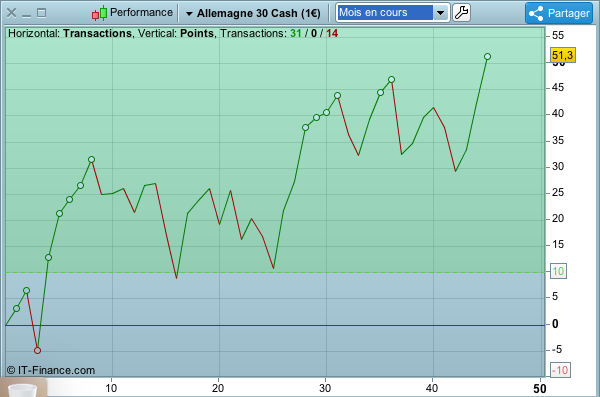600x397 pixels.
Task: Click the red loss data point below zero
Action: pos(37,350)
